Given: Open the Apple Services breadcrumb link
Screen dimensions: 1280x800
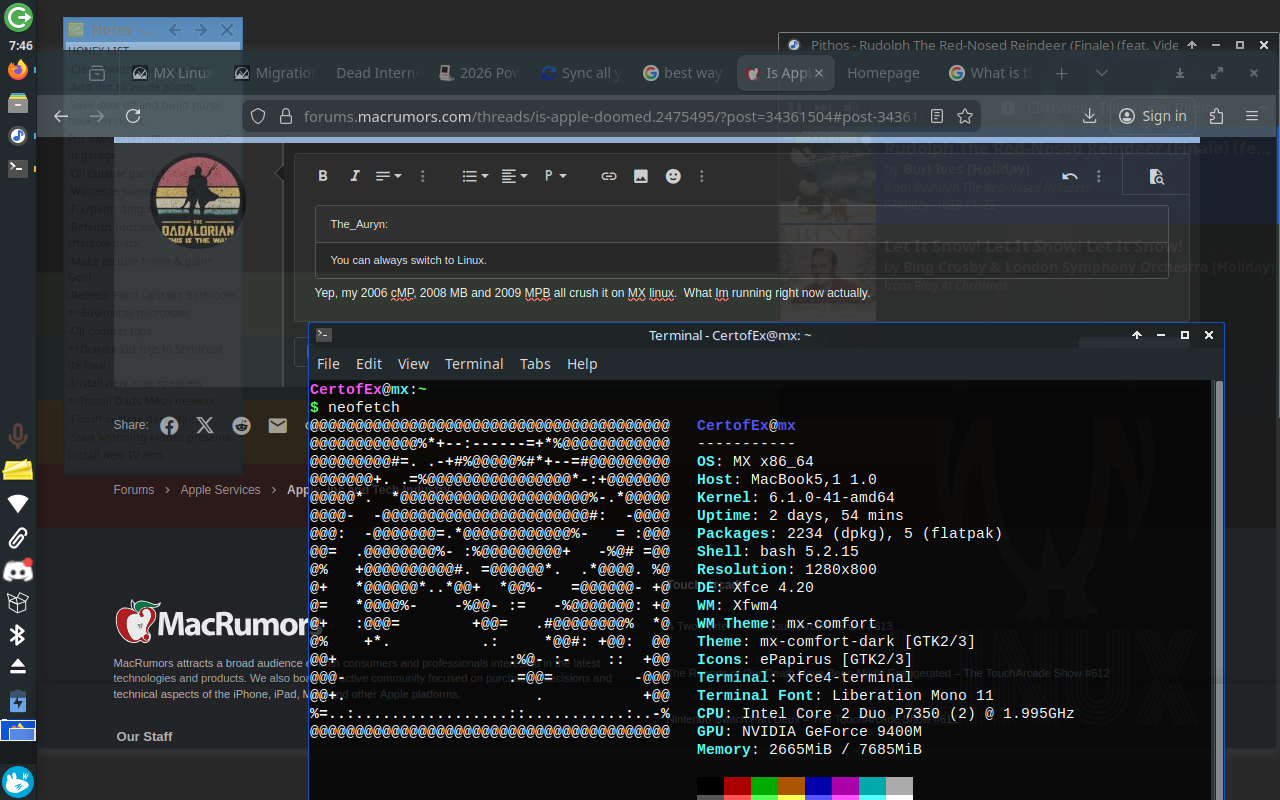Looking at the screenshot, I should (x=220, y=489).
